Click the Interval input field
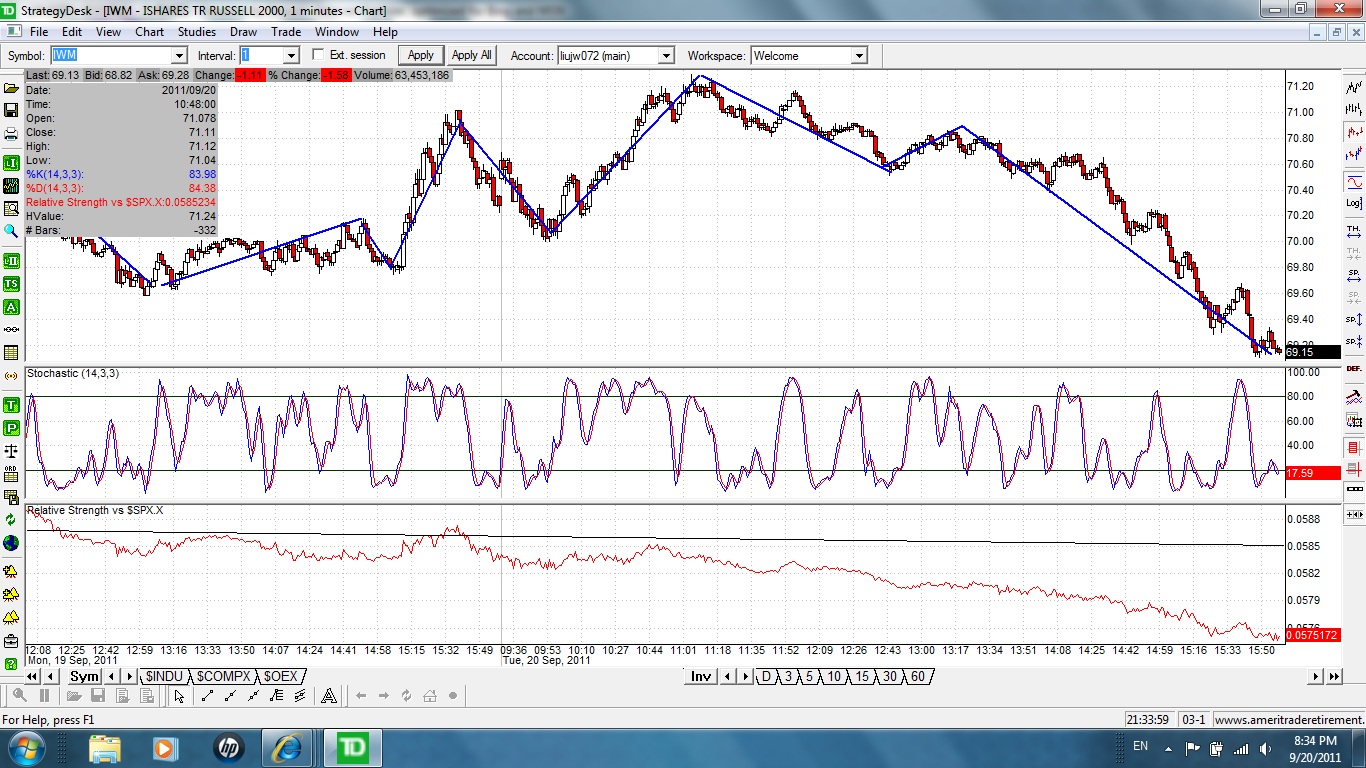The image size is (1366, 768). pos(262,56)
